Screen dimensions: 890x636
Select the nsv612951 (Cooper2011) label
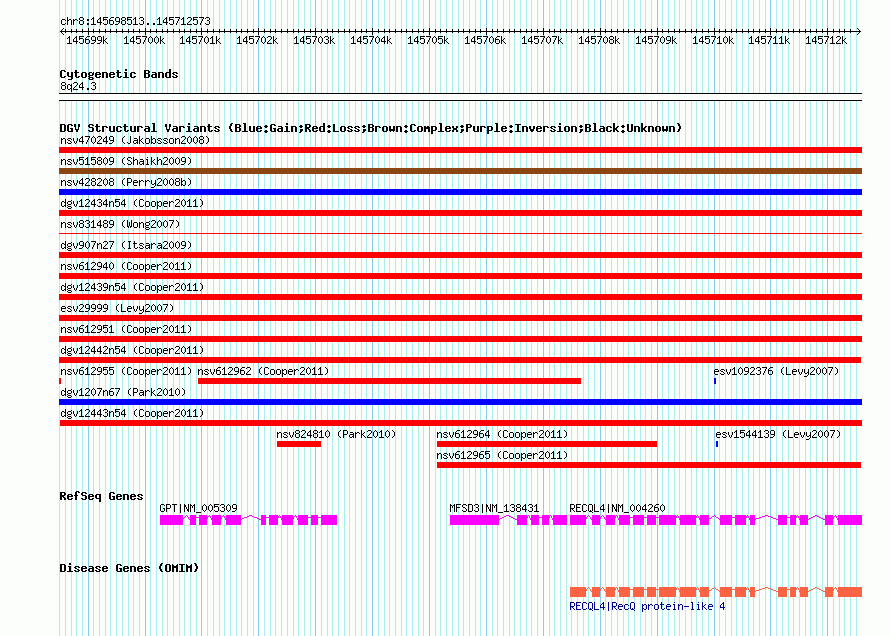coord(126,329)
